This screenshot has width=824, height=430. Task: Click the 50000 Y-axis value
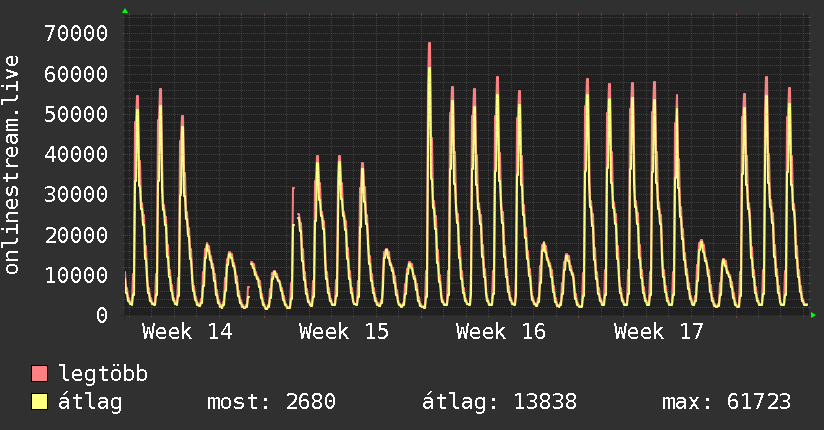pos(76,114)
